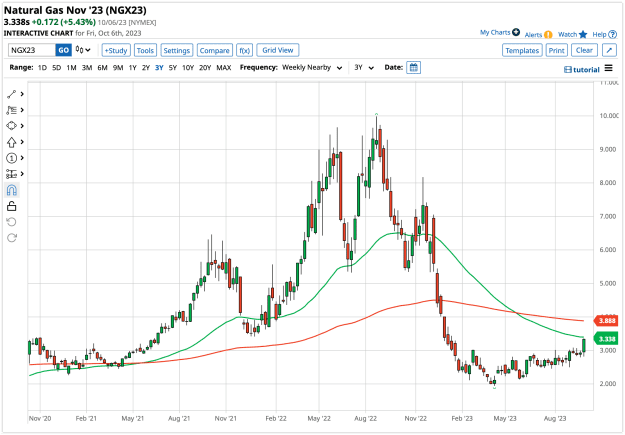Click the Alerts link text

click(533, 35)
